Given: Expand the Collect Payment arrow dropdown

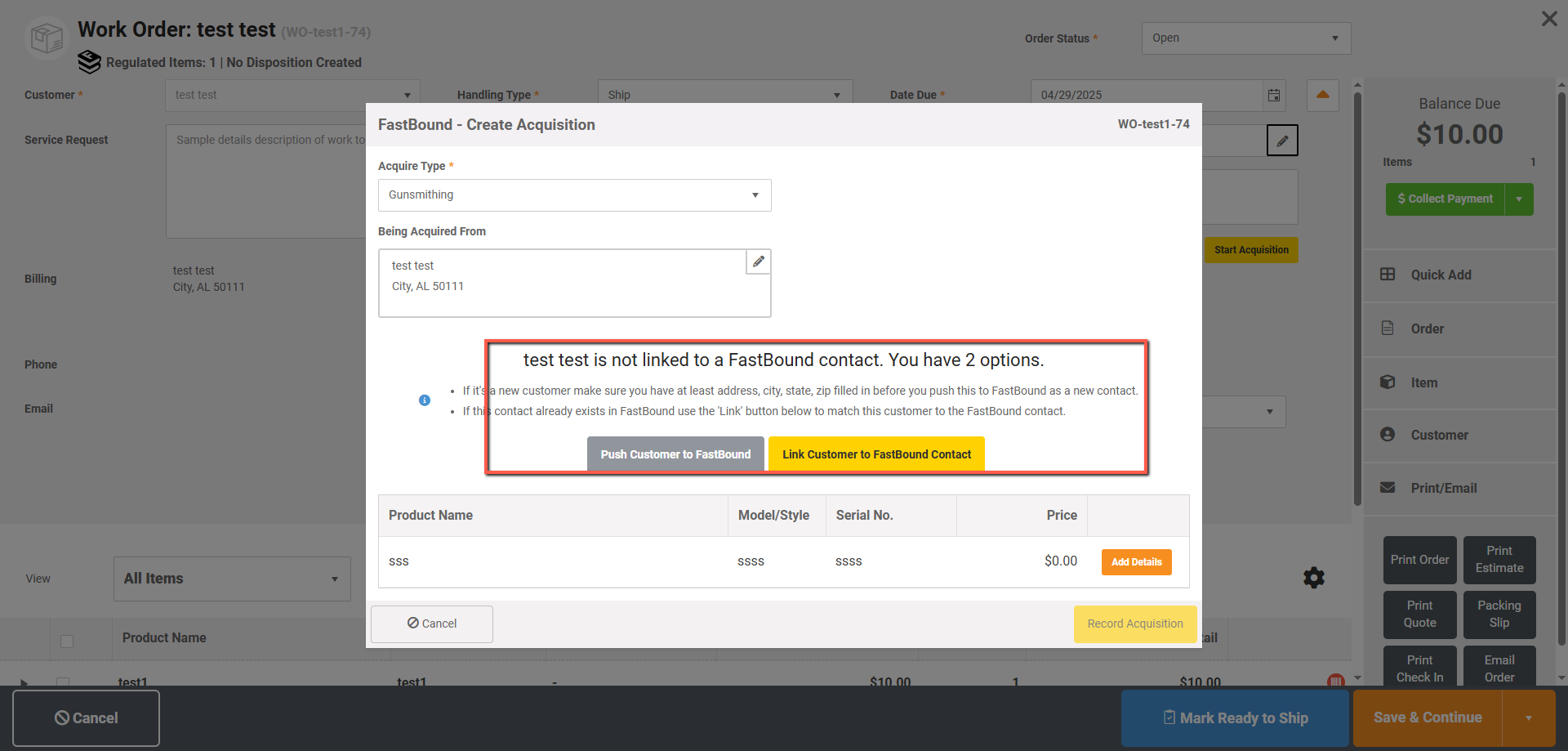Looking at the screenshot, I should (1519, 199).
